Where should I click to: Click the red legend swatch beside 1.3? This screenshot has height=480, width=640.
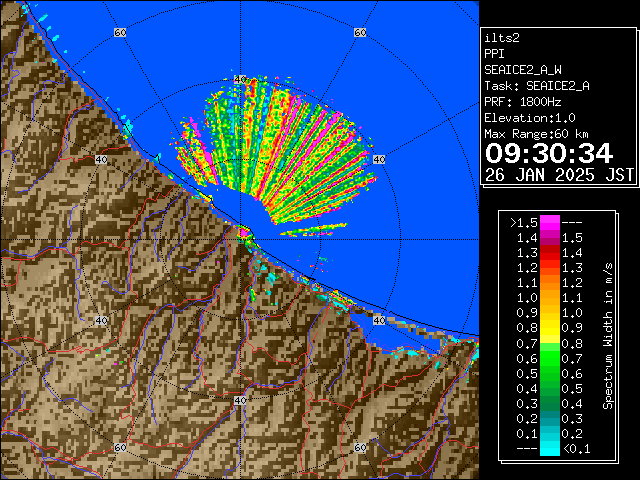coord(549,253)
